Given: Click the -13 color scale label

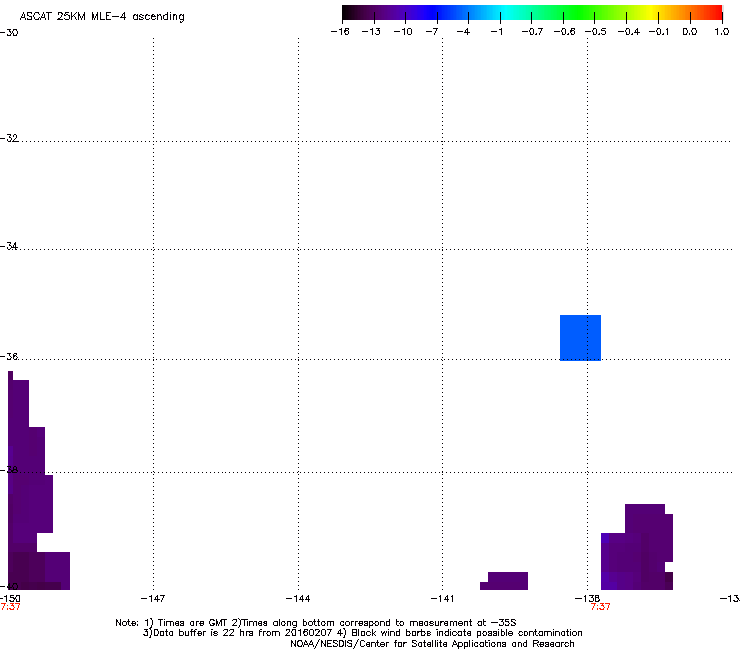Looking at the screenshot, I should pyautogui.click(x=371, y=32).
